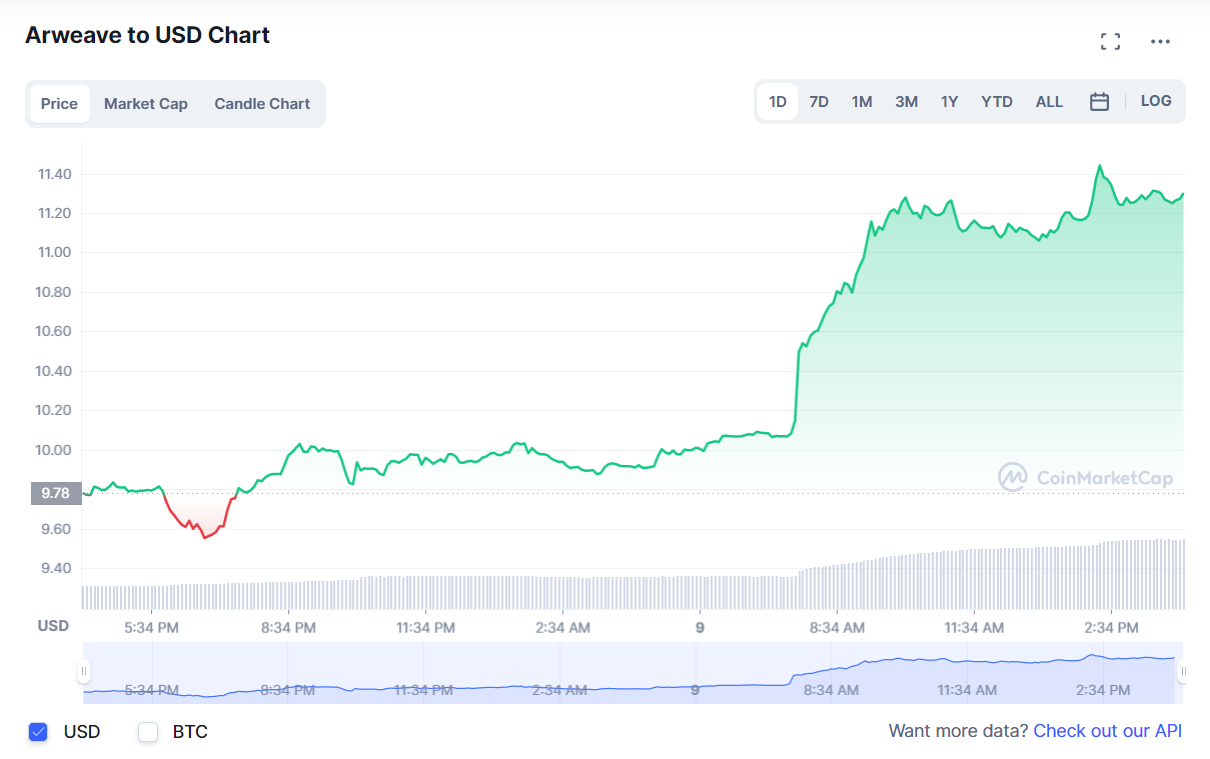Select the 1Y time range
Image resolution: width=1210 pixels, height=759 pixels.
tap(949, 102)
